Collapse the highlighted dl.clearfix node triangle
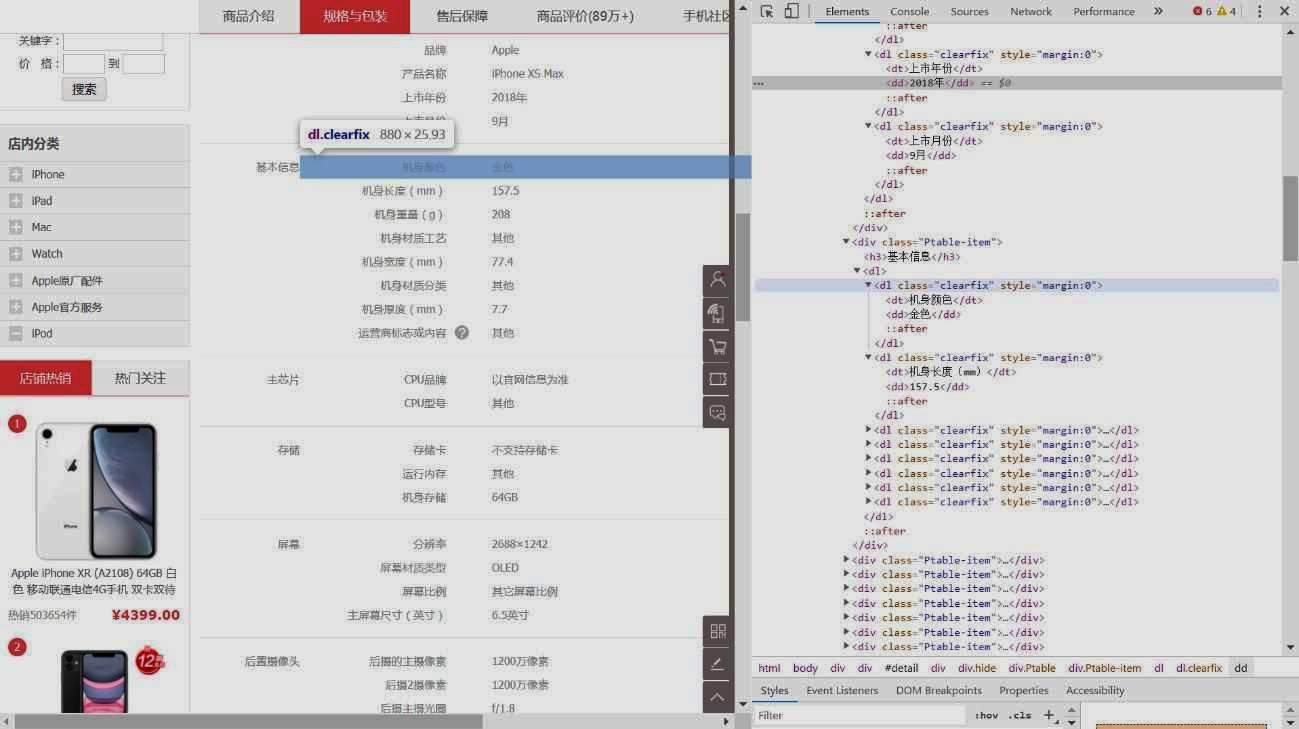Screen dimensions: 1299x729 pyautogui.click(x=868, y=285)
